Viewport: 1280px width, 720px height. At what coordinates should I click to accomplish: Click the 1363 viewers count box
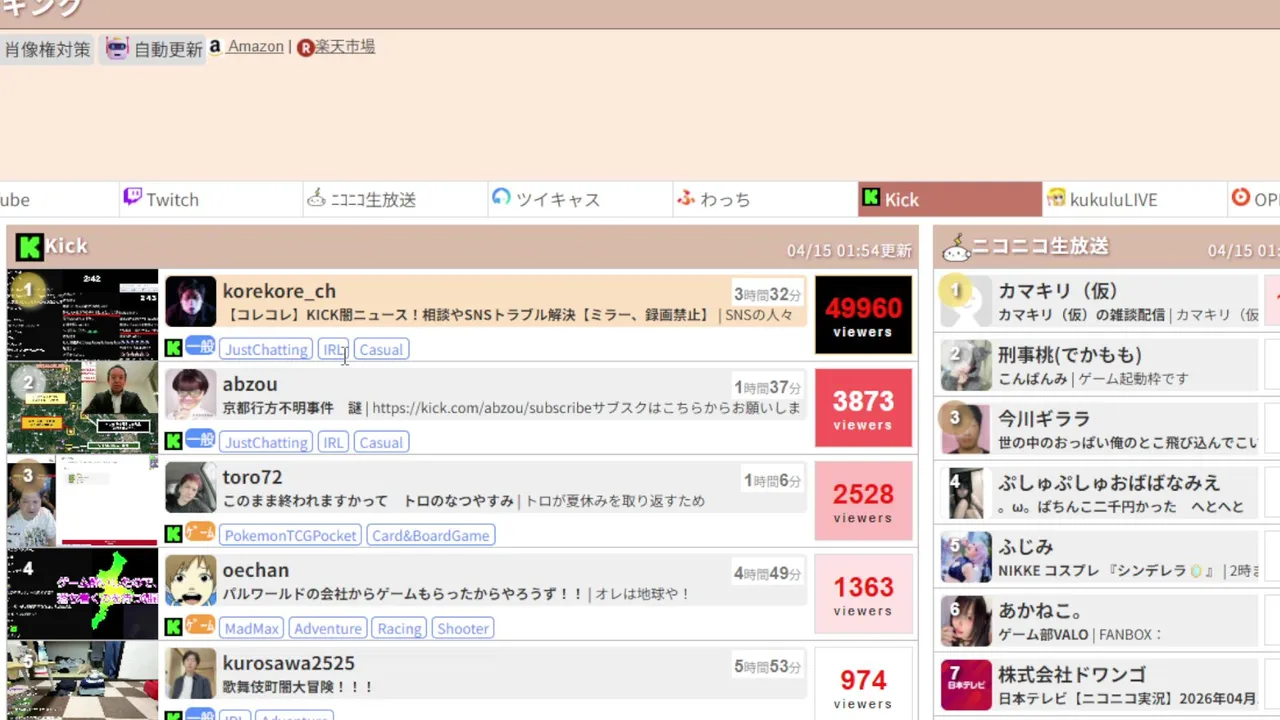[863, 593]
